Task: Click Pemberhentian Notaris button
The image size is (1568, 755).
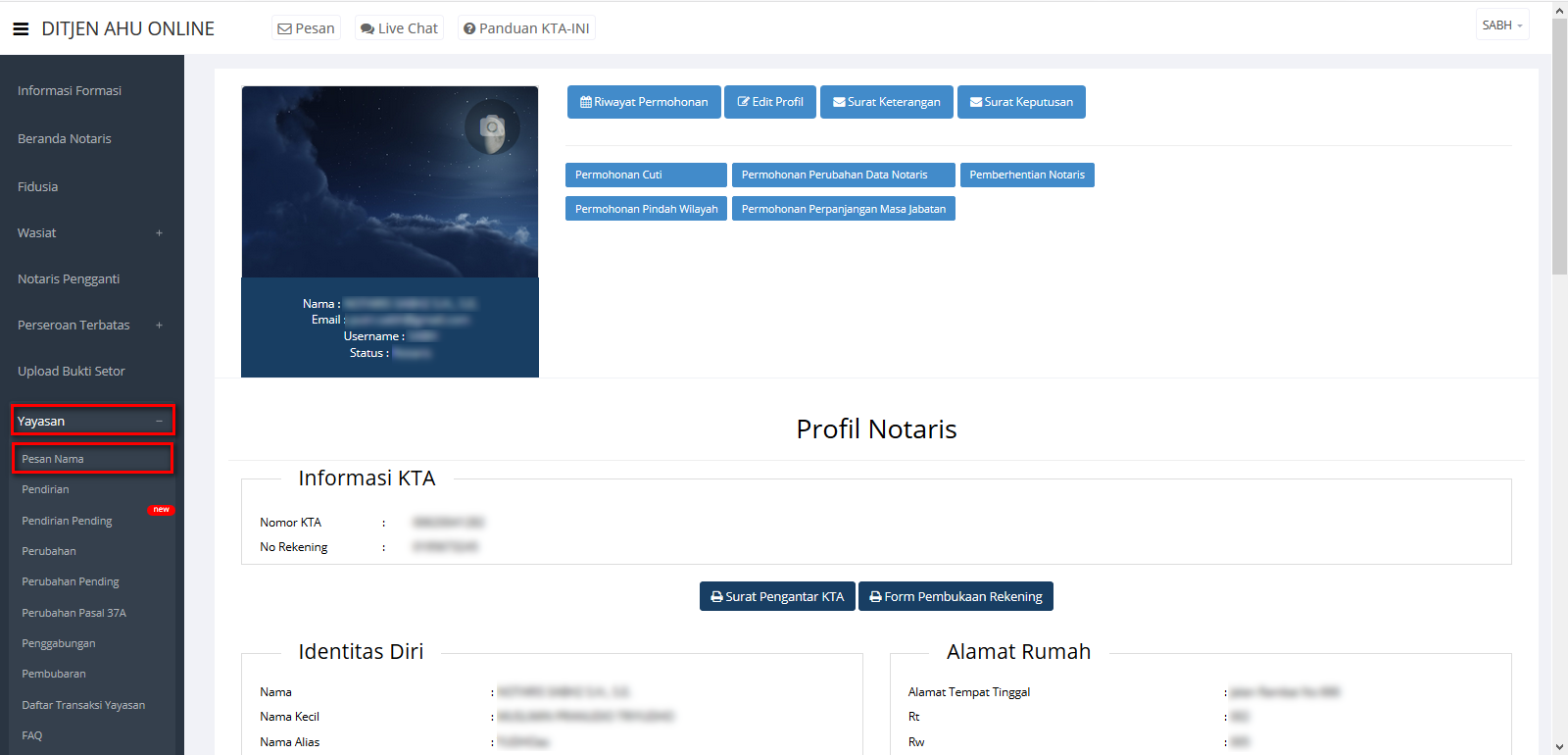Action: coord(1027,175)
